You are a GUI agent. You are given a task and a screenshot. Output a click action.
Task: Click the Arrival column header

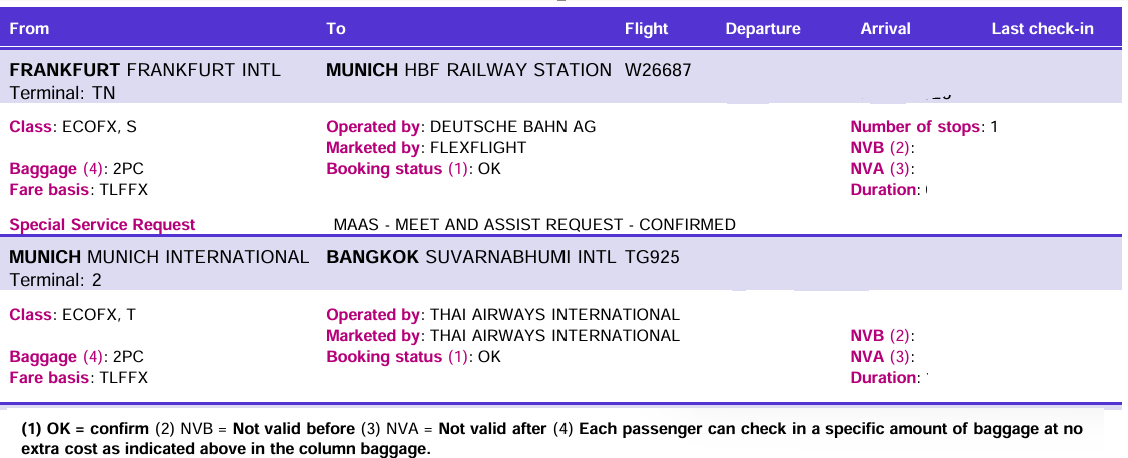coord(885,28)
